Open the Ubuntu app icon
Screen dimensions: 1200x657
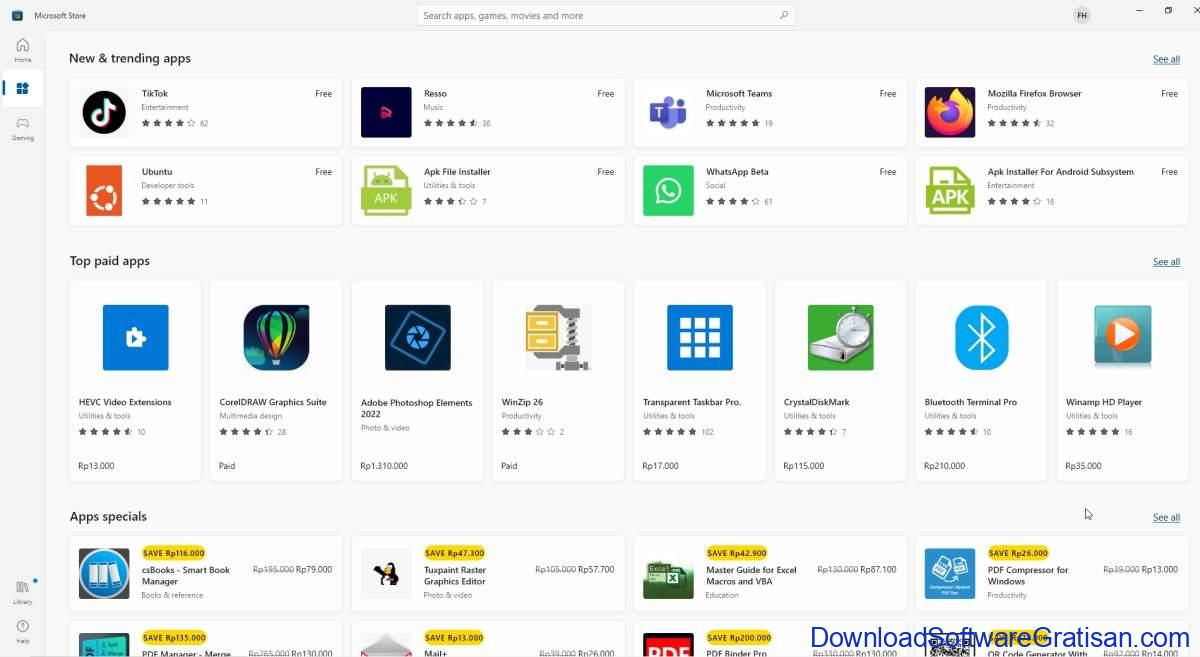(104, 190)
